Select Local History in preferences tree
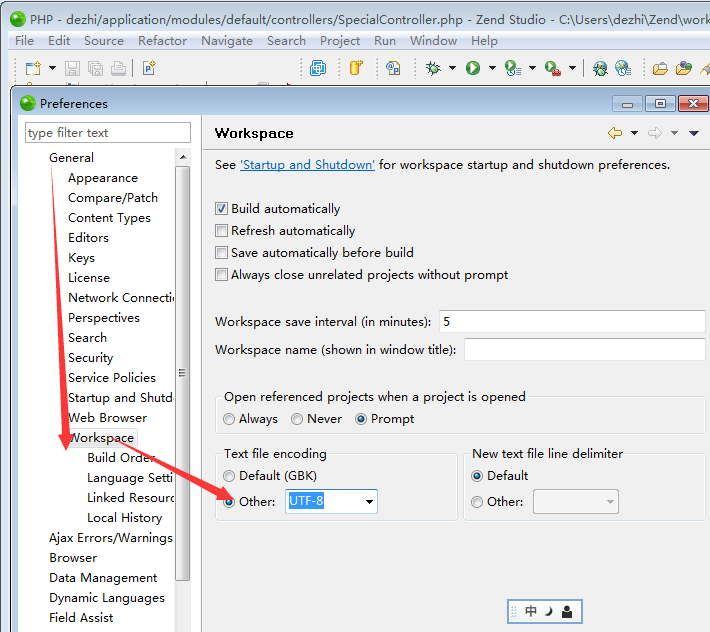710x632 pixels. (125, 517)
